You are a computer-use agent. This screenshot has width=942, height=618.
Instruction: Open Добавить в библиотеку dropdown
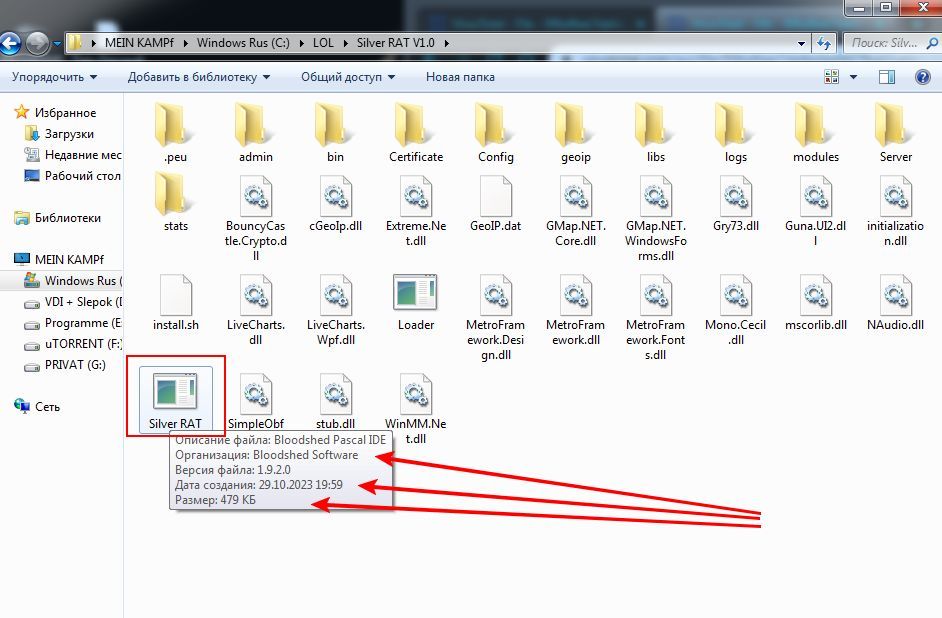pos(199,77)
